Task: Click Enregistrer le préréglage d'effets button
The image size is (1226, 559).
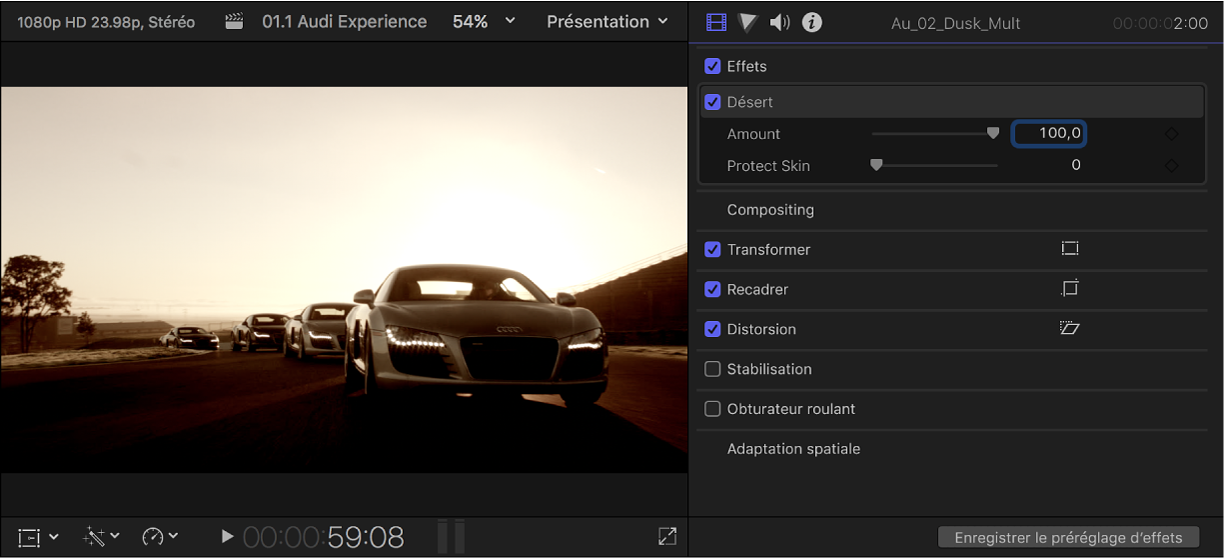Action: click(1068, 537)
